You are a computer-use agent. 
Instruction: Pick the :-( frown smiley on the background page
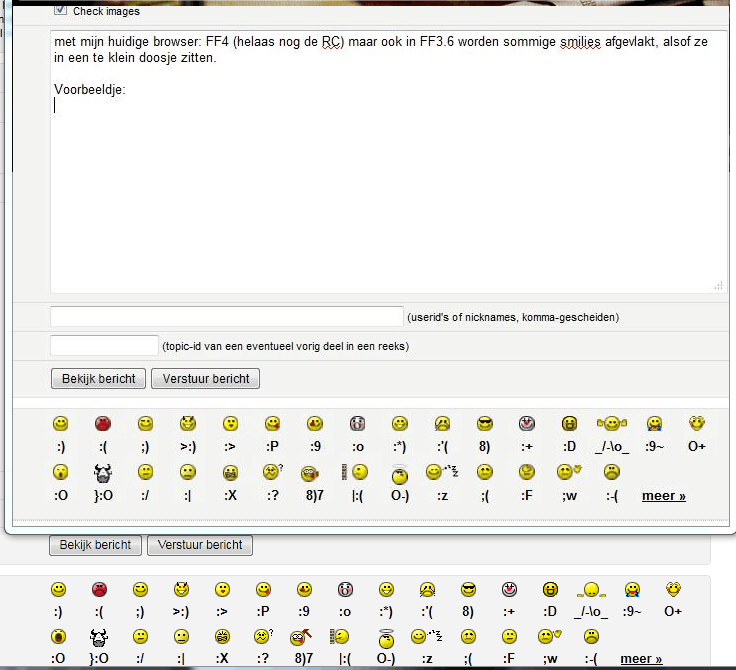click(x=591, y=637)
